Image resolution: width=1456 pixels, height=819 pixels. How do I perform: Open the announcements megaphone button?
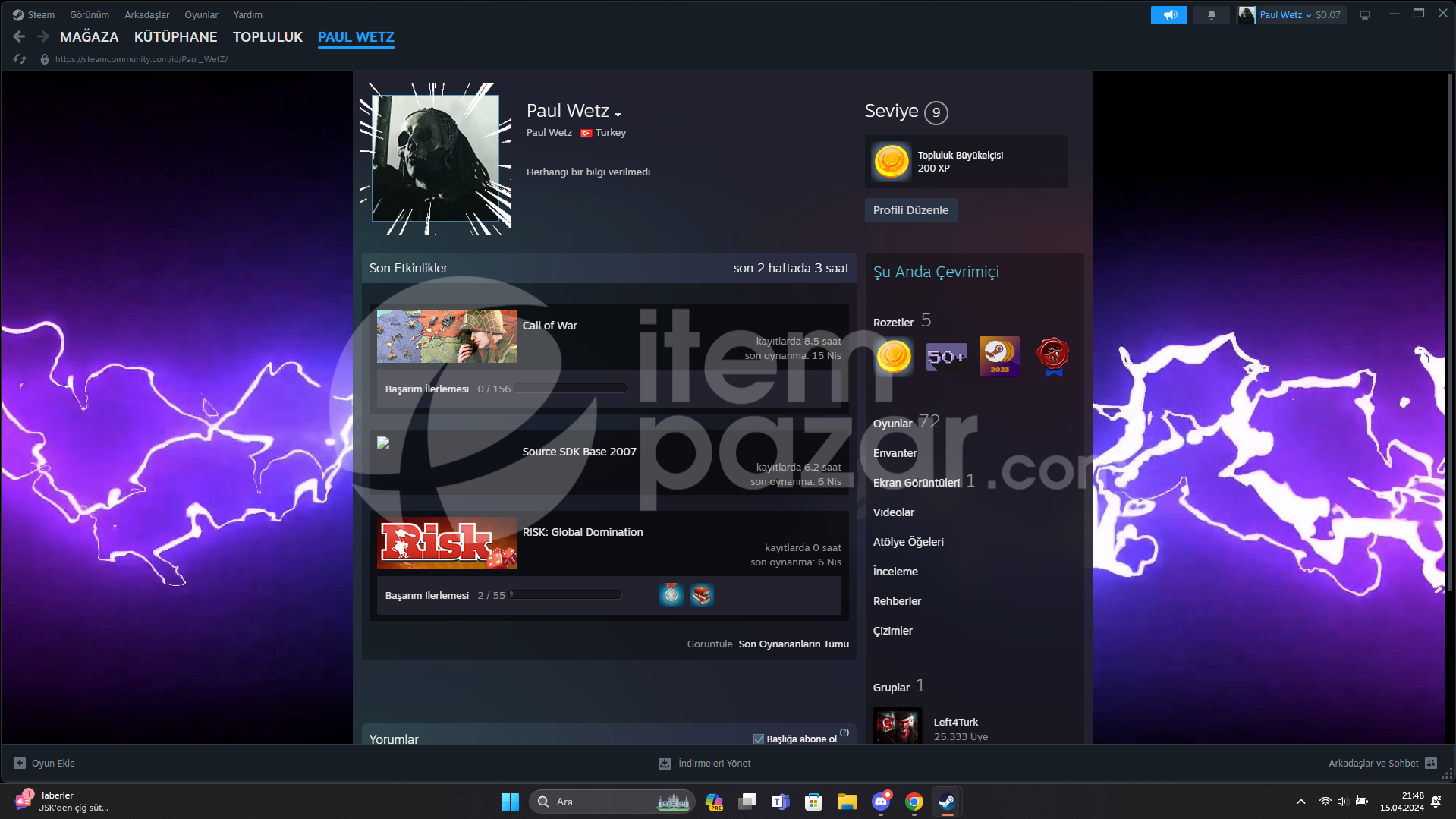point(1168,14)
